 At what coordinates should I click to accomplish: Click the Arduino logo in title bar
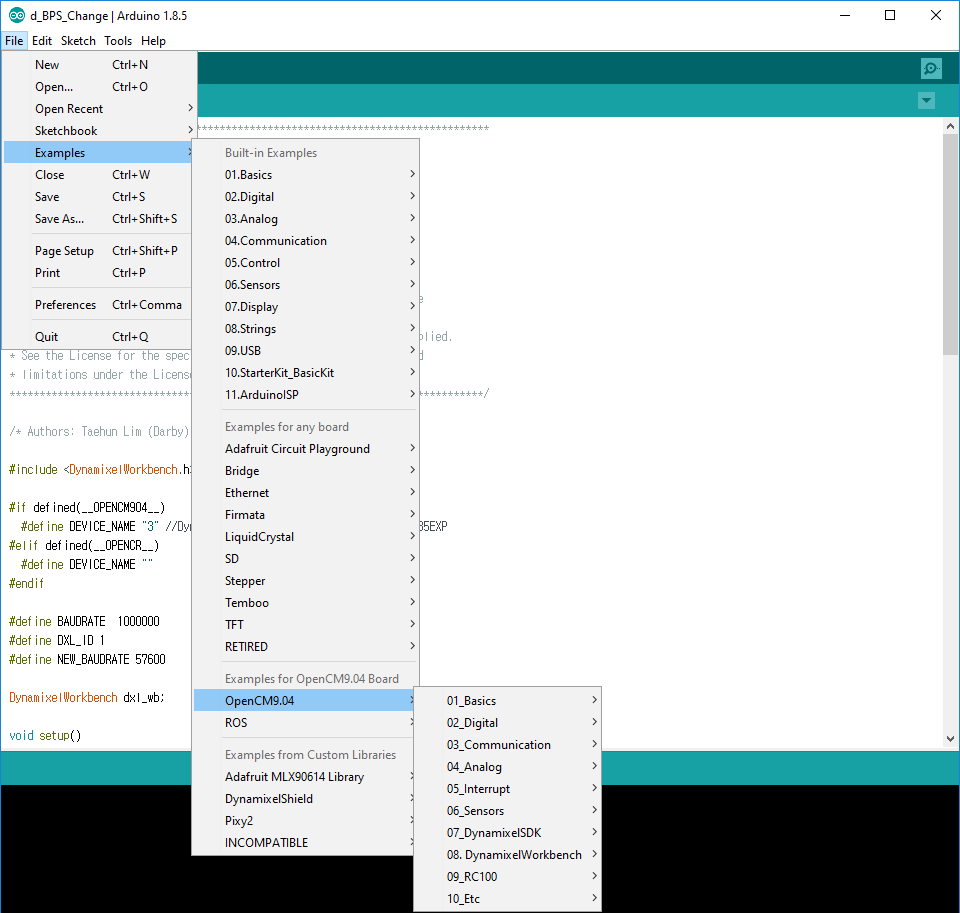tap(17, 15)
